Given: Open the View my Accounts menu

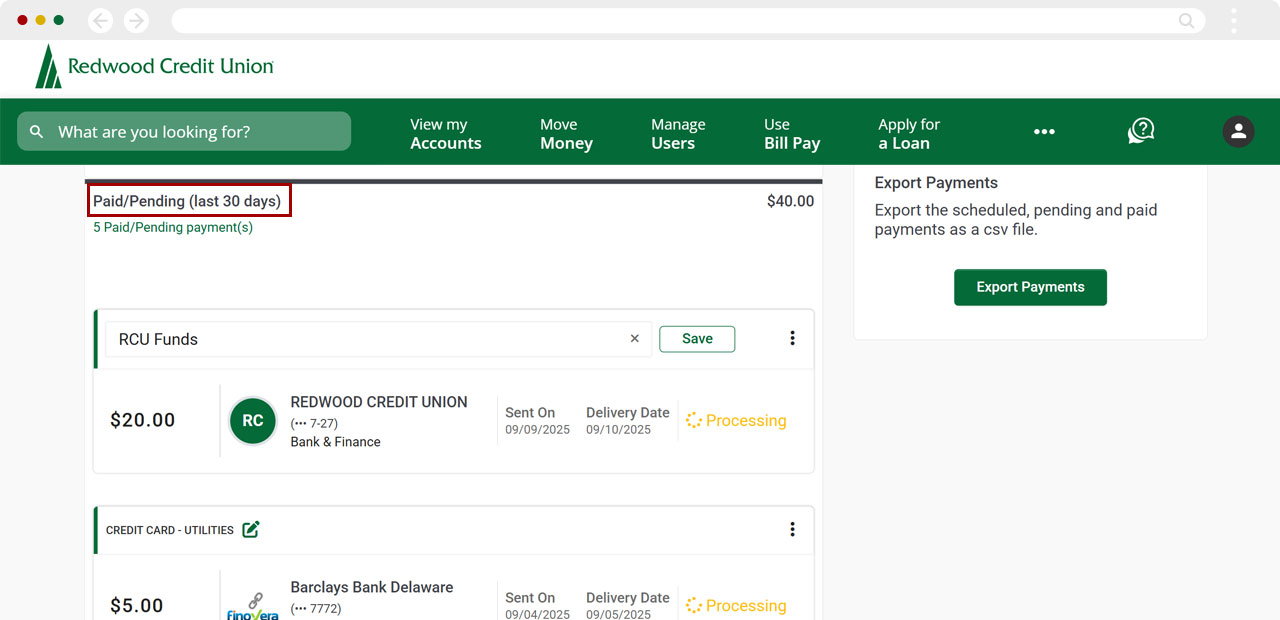Looking at the screenshot, I should [445, 134].
